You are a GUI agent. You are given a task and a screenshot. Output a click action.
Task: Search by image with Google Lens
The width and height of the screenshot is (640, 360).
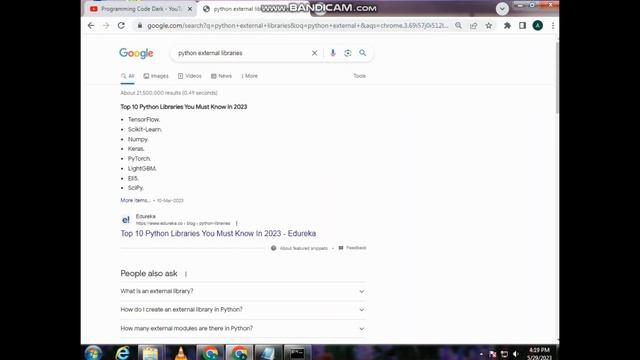[347, 53]
